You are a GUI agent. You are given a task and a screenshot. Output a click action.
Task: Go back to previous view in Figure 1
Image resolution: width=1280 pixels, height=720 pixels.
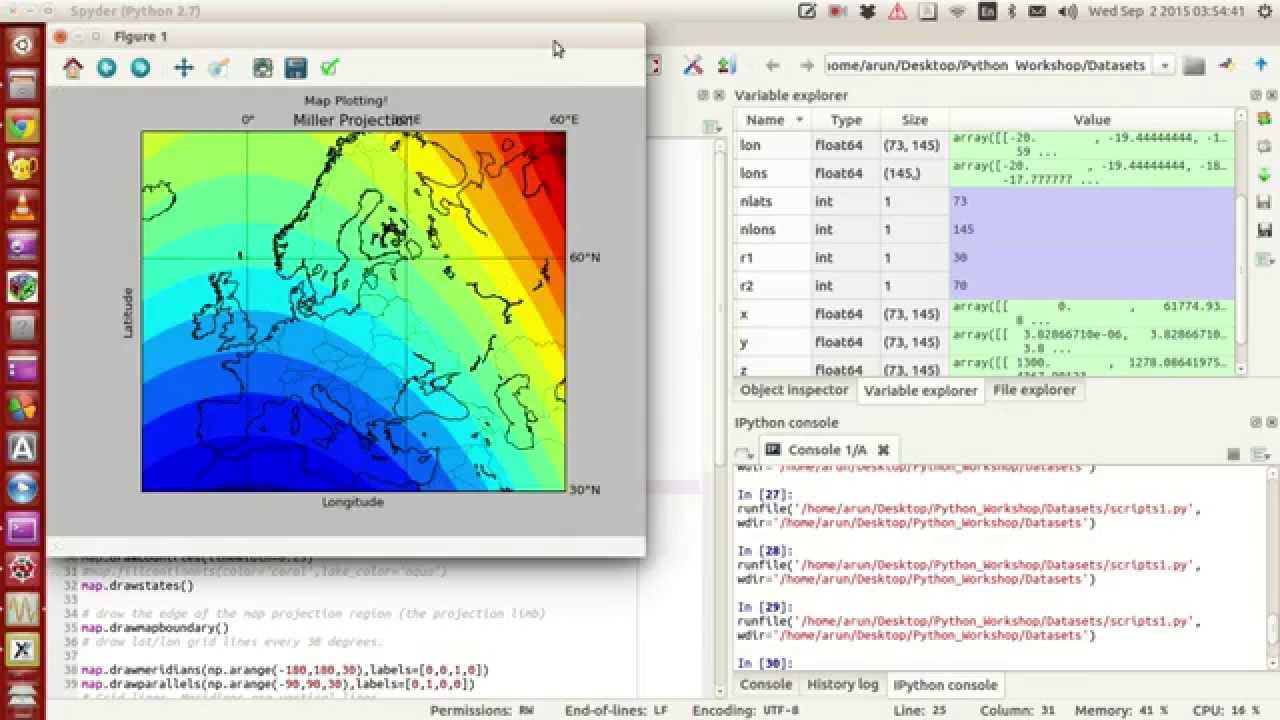pyautogui.click(x=106, y=68)
